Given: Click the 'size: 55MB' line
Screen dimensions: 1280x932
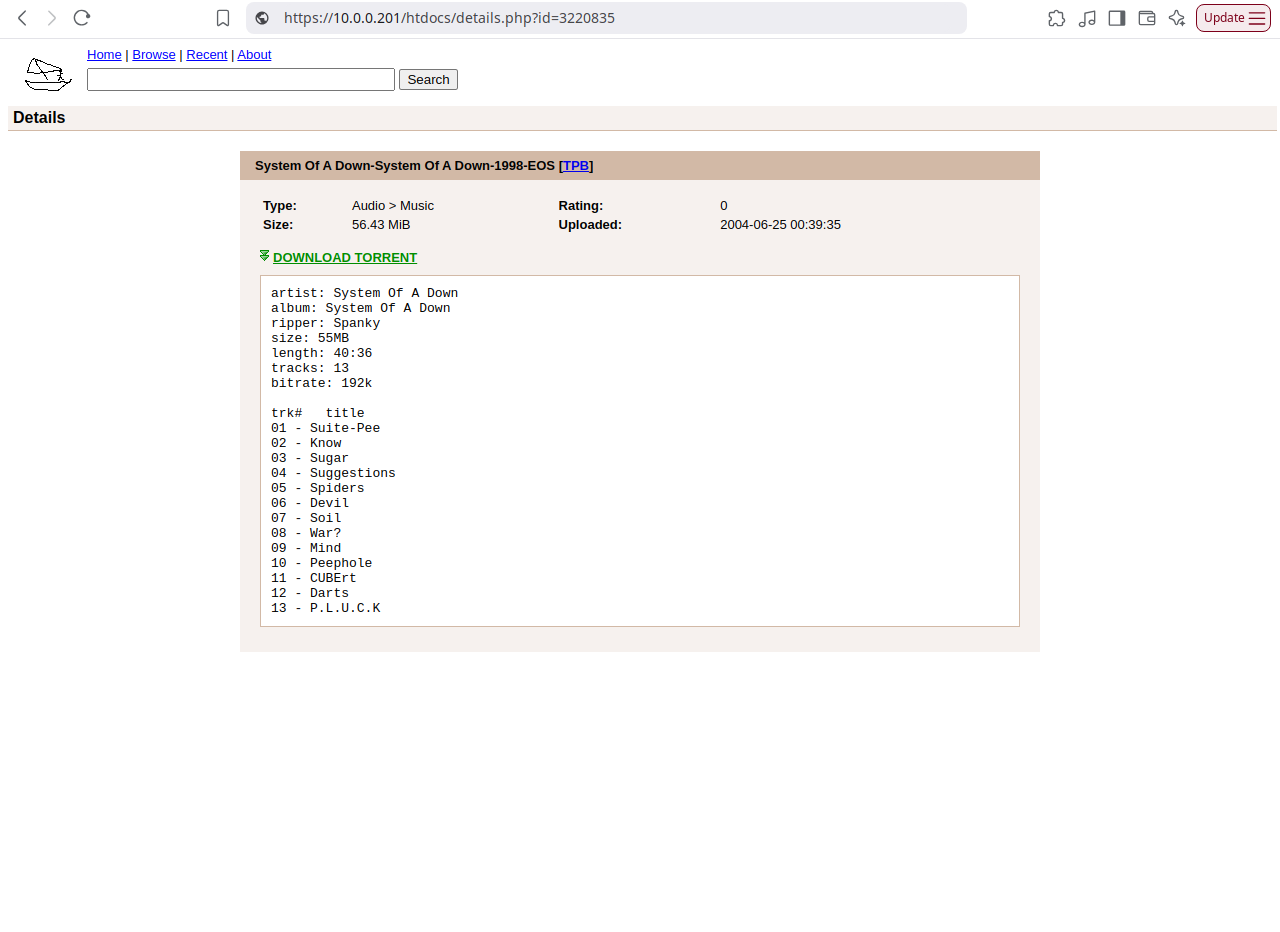Looking at the screenshot, I should (310, 338).
